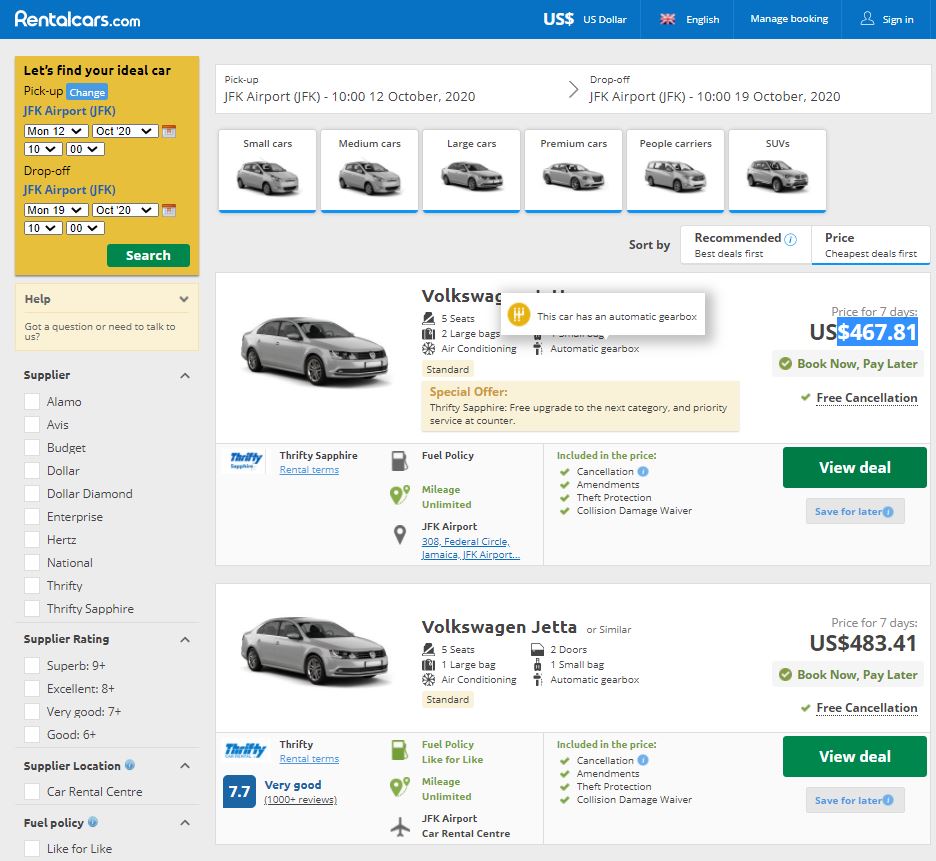The width and height of the screenshot is (936, 861).
Task: Click the 7.7 rating badge
Action: click(239, 791)
